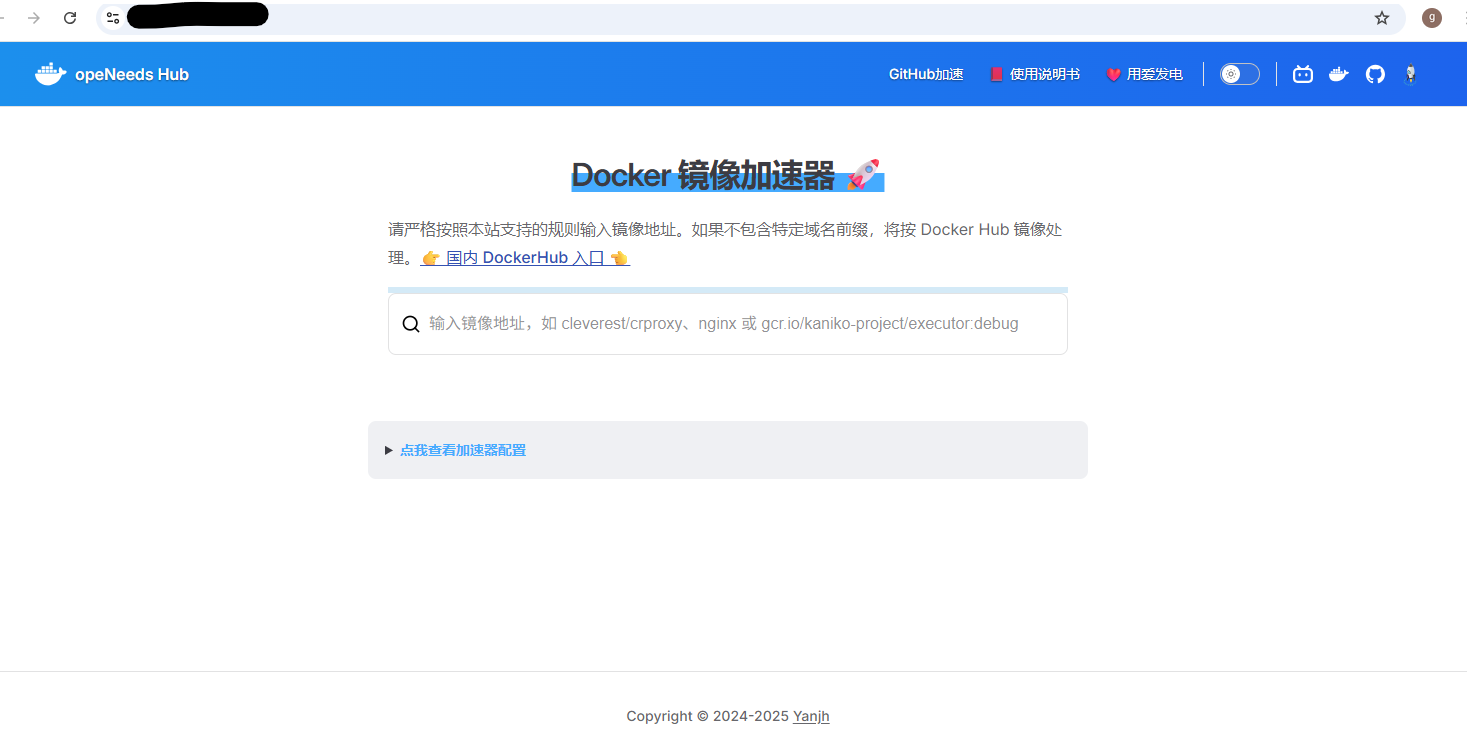Viewport: 1467px width, 741px height.
Task: Expand the 点我查看加速器配置 section
Action: point(462,450)
